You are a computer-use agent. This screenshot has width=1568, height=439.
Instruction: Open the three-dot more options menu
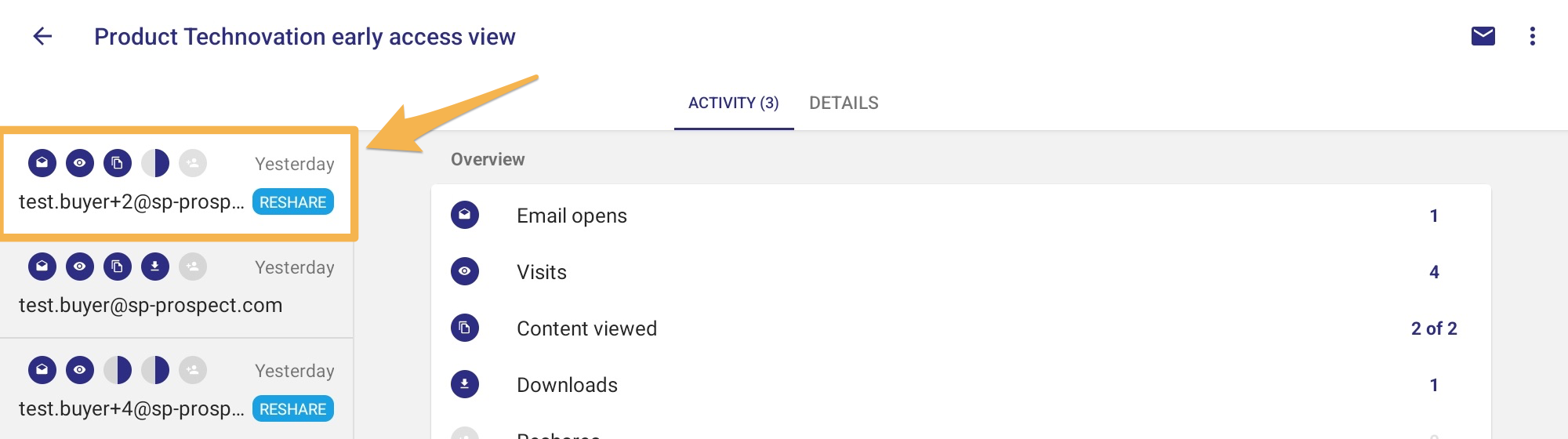[x=1533, y=36]
